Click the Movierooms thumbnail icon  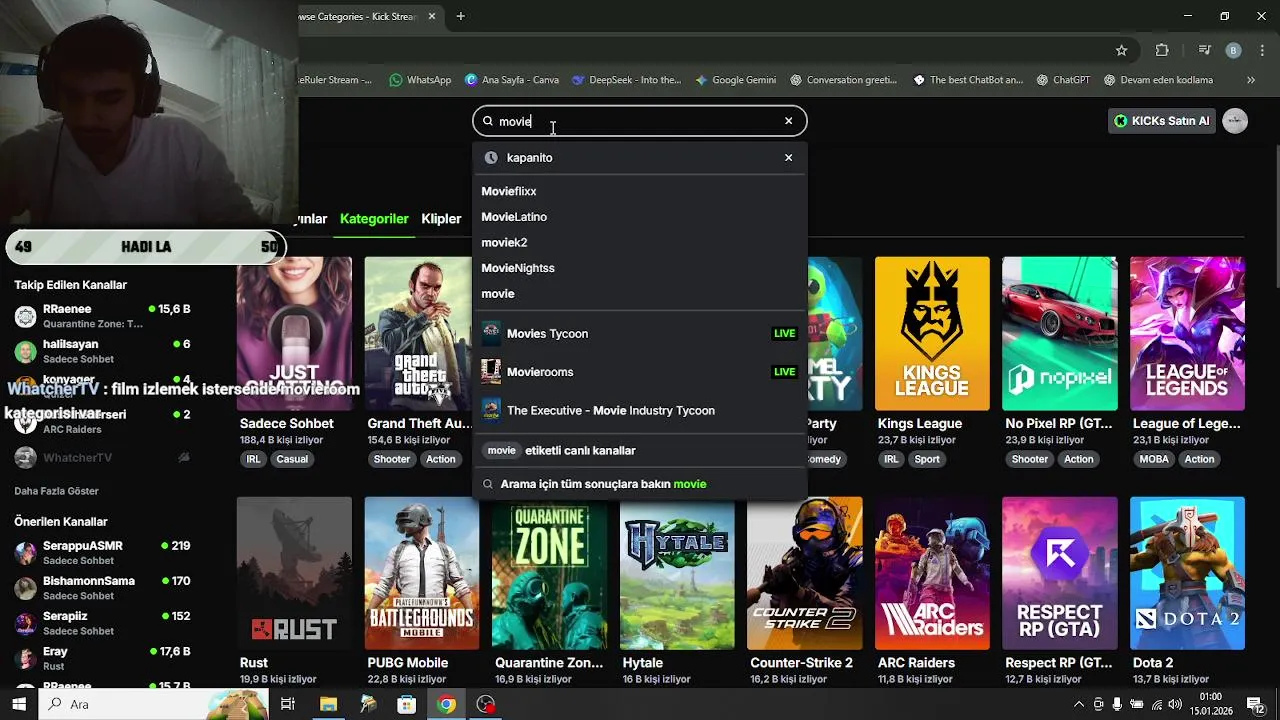pyautogui.click(x=491, y=371)
